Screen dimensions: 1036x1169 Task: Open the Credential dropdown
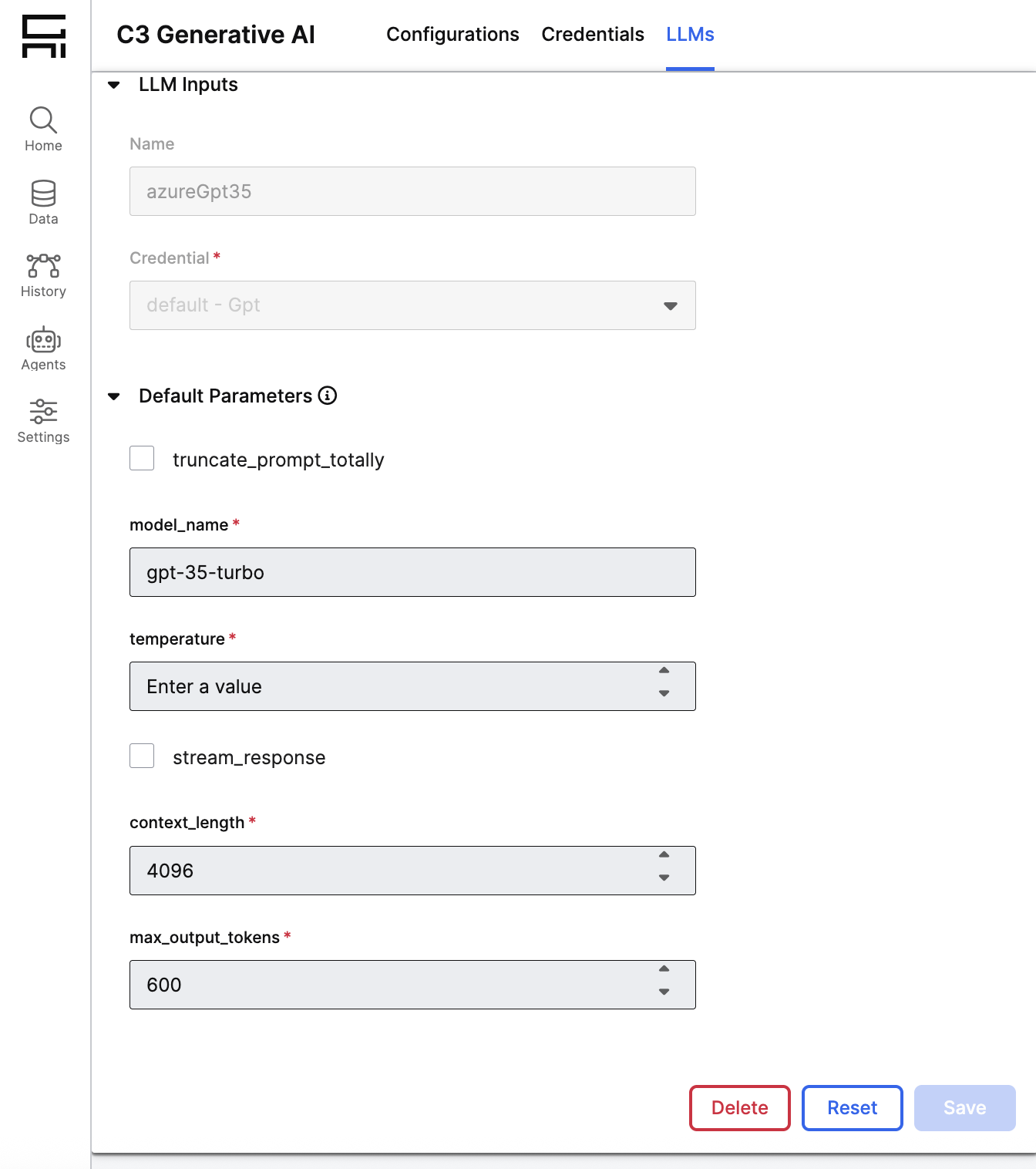pyautogui.click(x=412, y=305)
